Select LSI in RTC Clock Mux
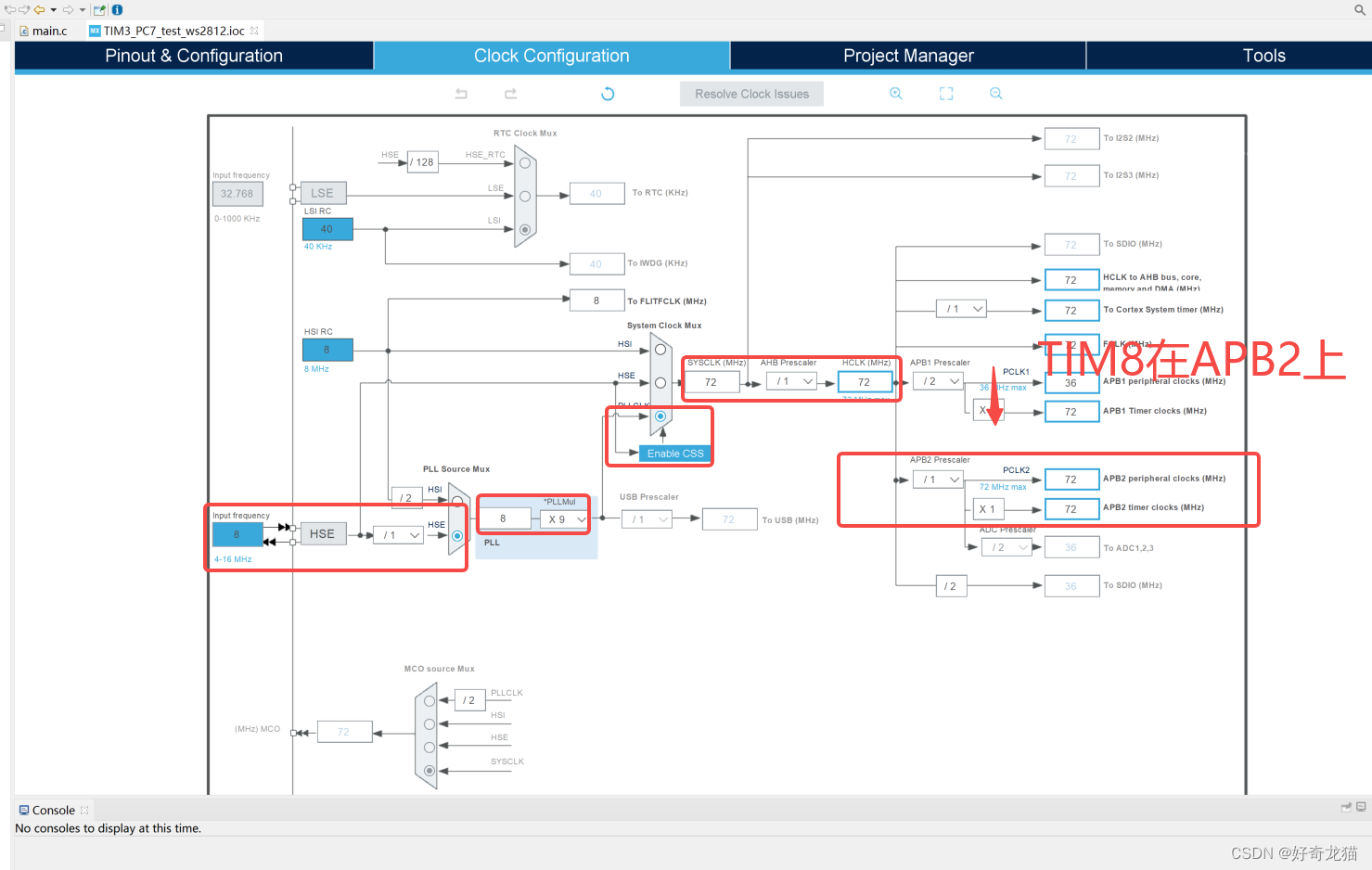Screen dimensions: 1372x870 [525, 229]
